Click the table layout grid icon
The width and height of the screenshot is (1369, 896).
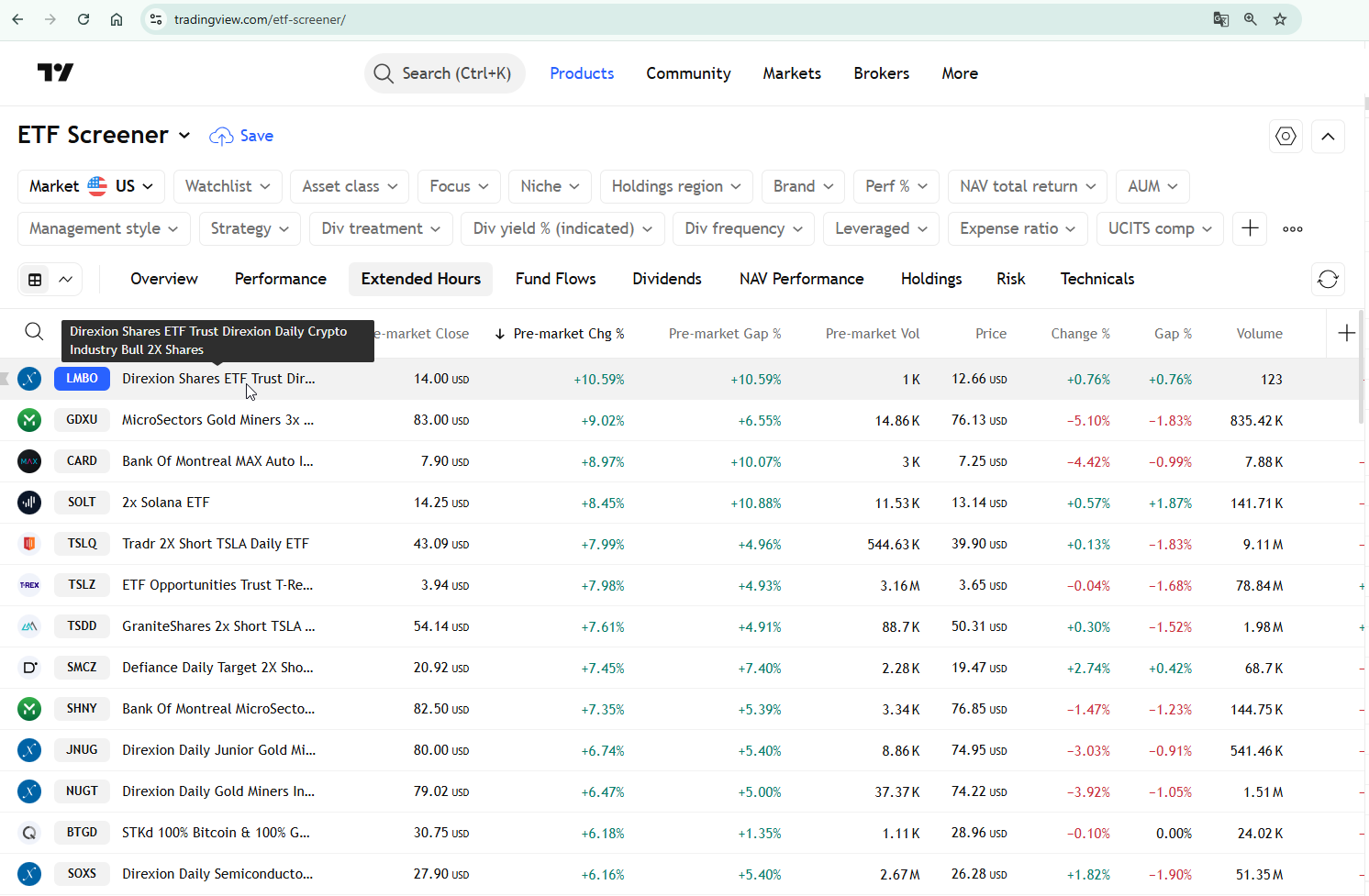tap(35, 280)
